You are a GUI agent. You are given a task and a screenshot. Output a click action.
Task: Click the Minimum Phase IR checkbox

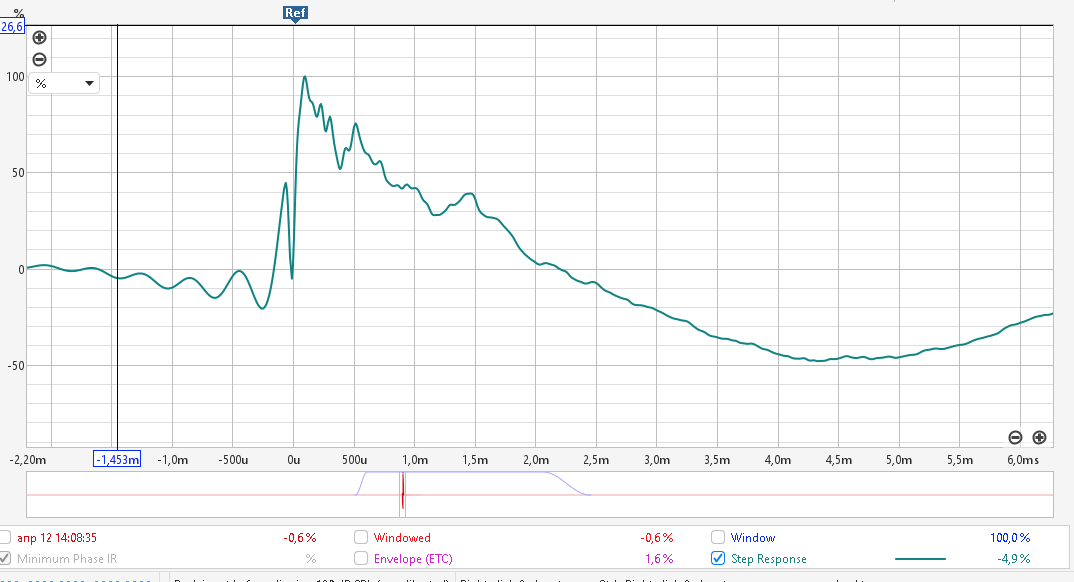[x=7, y=559]
